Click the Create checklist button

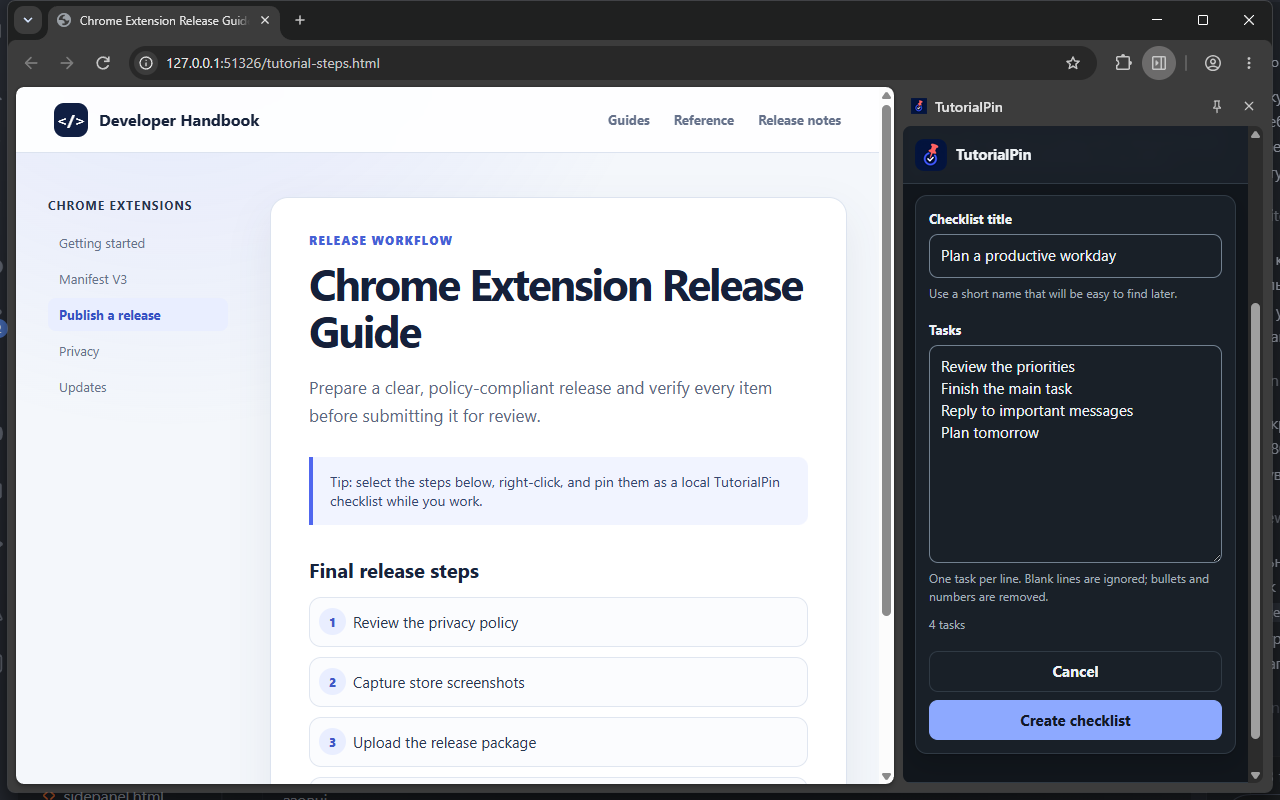point(1075,720)
